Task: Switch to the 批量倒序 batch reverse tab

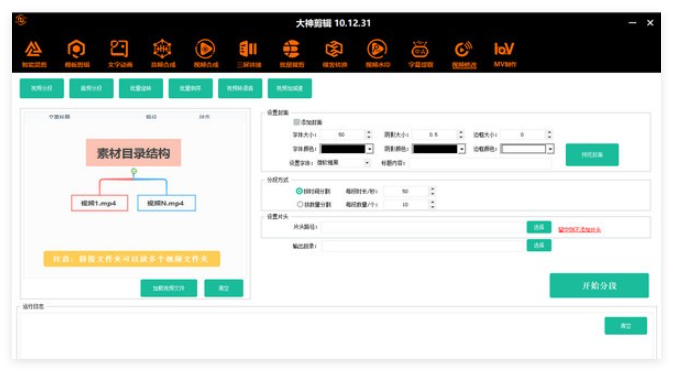Action: pyautogui.click(x=191, y=88)
